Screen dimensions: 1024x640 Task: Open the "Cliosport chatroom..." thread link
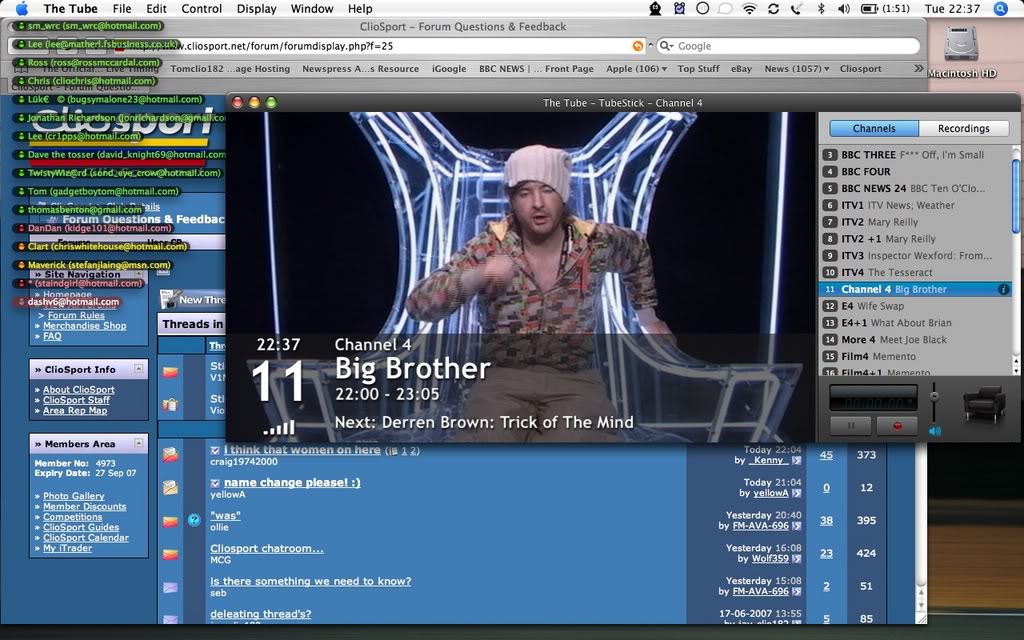[x=266, y=549]
